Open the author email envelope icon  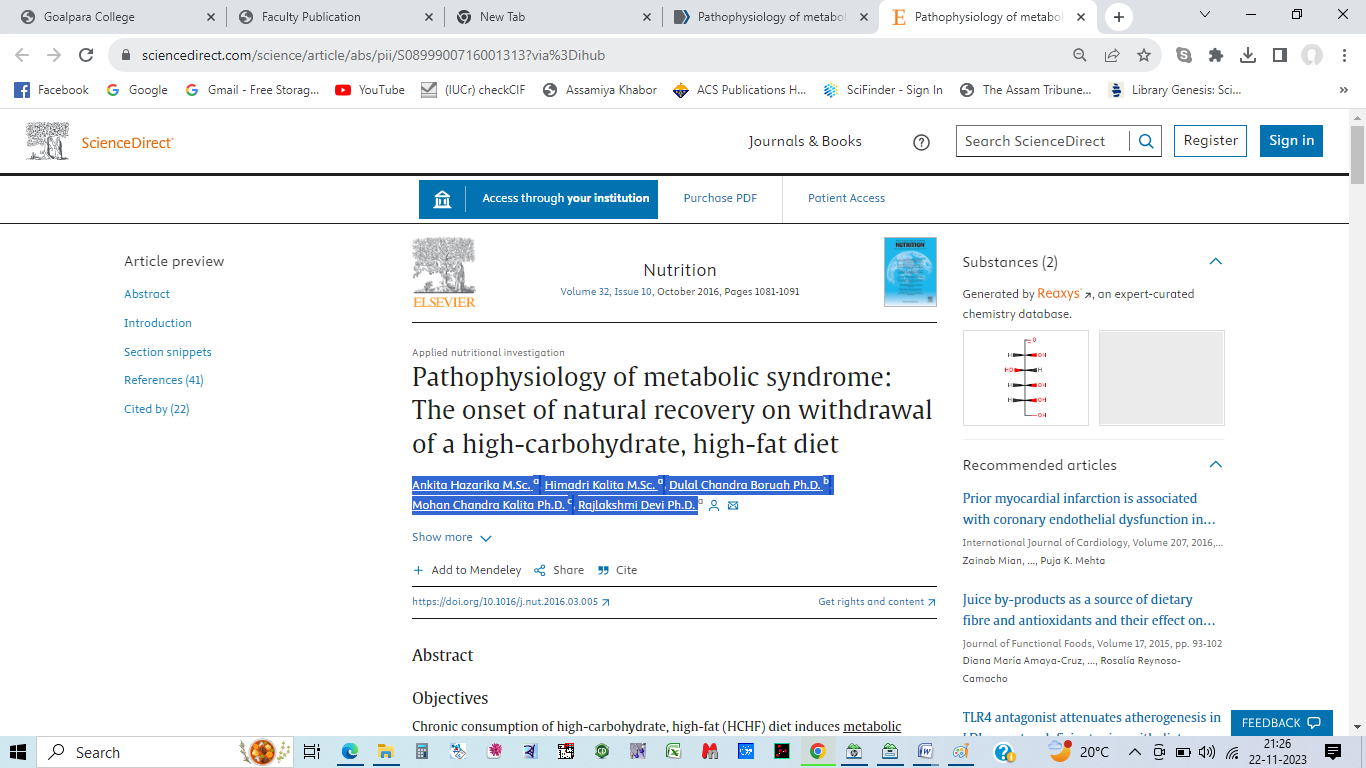(733, 506)
